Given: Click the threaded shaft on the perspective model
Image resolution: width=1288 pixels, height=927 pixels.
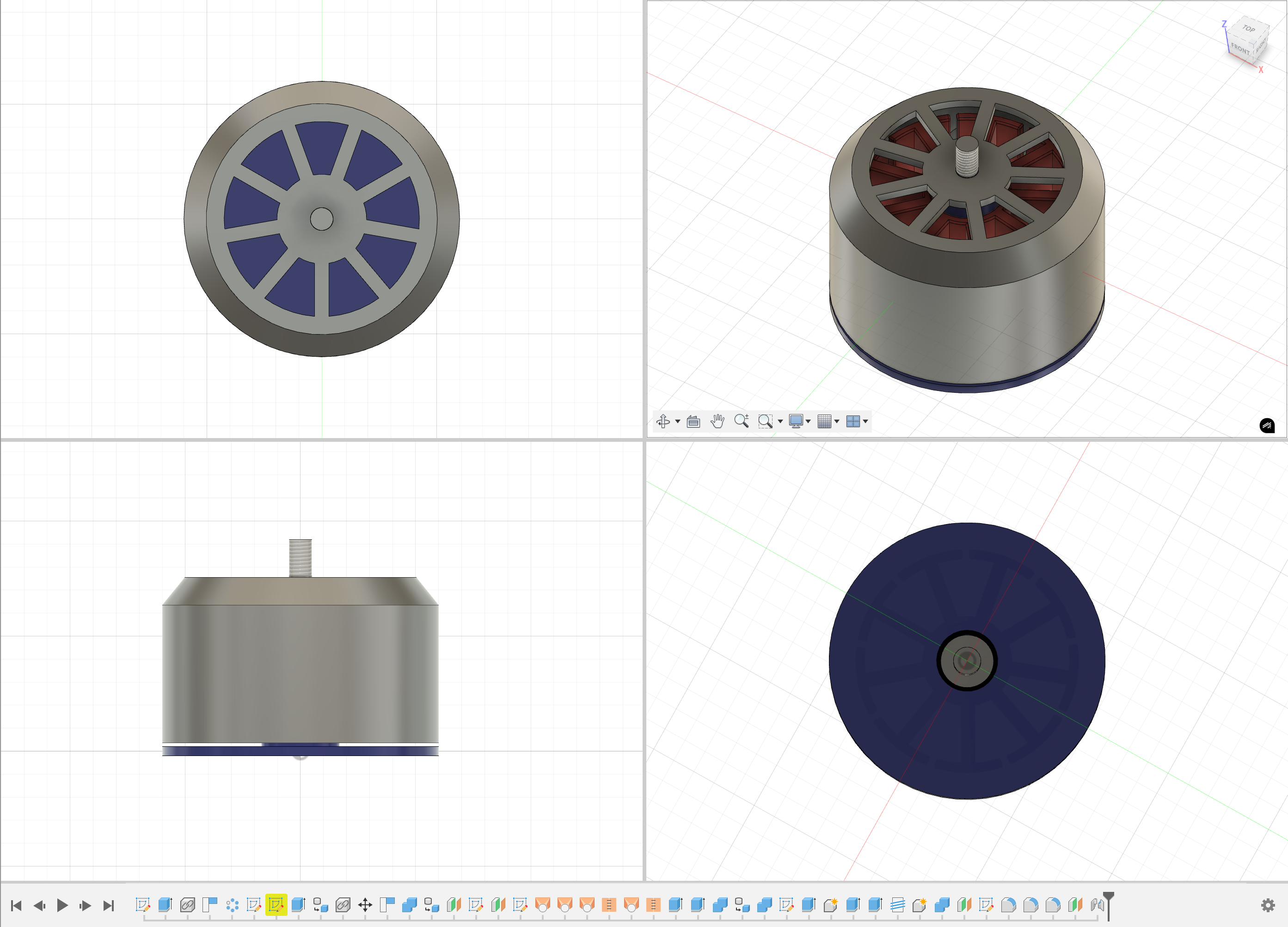Looking at the screenshot, I should point(967,156).
